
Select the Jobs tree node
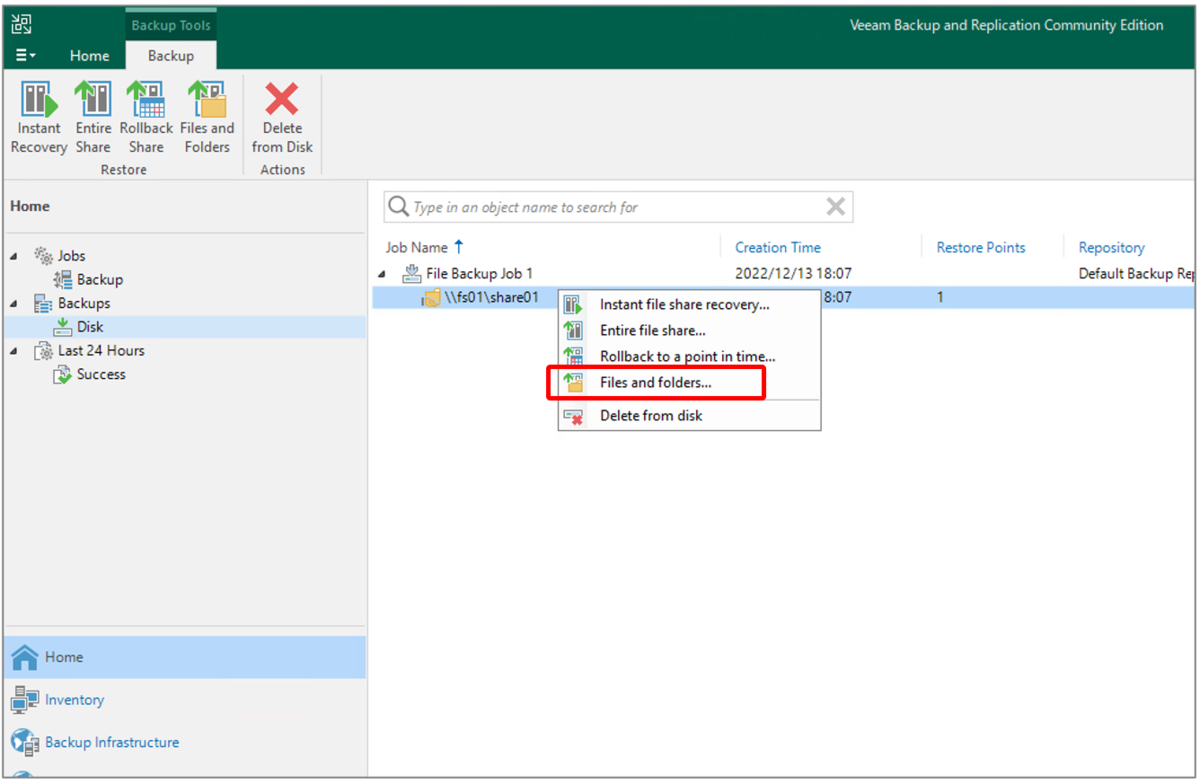click(71, 256)
